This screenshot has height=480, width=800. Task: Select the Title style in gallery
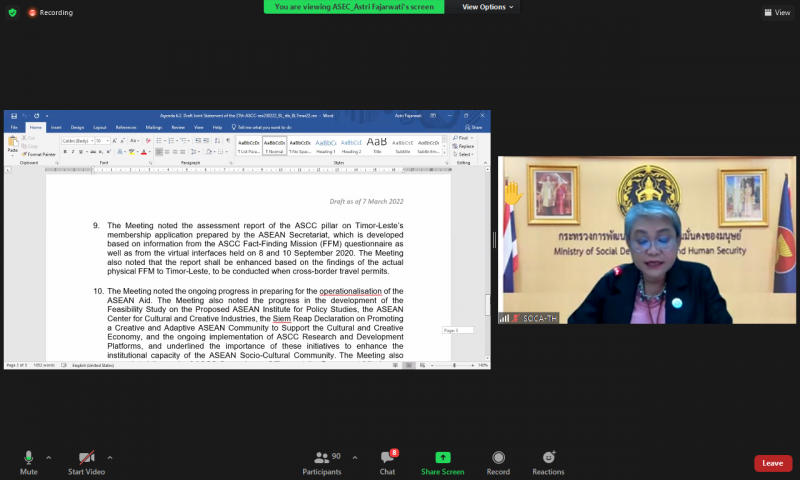(377, 145)
